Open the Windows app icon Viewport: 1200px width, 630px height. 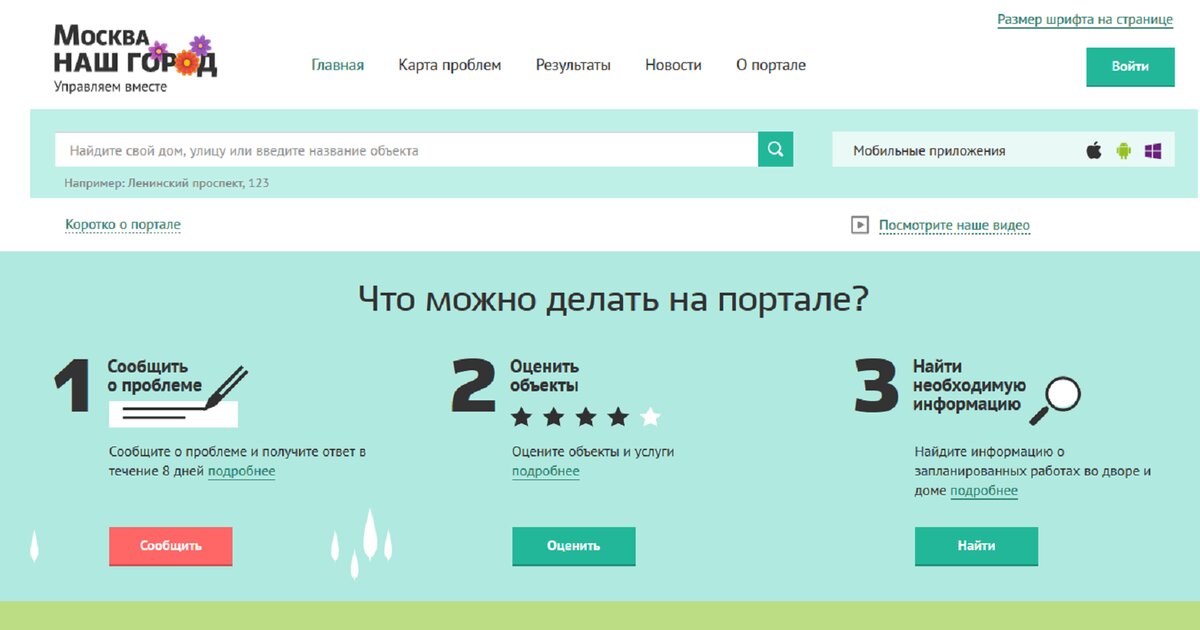point(1153,151)
